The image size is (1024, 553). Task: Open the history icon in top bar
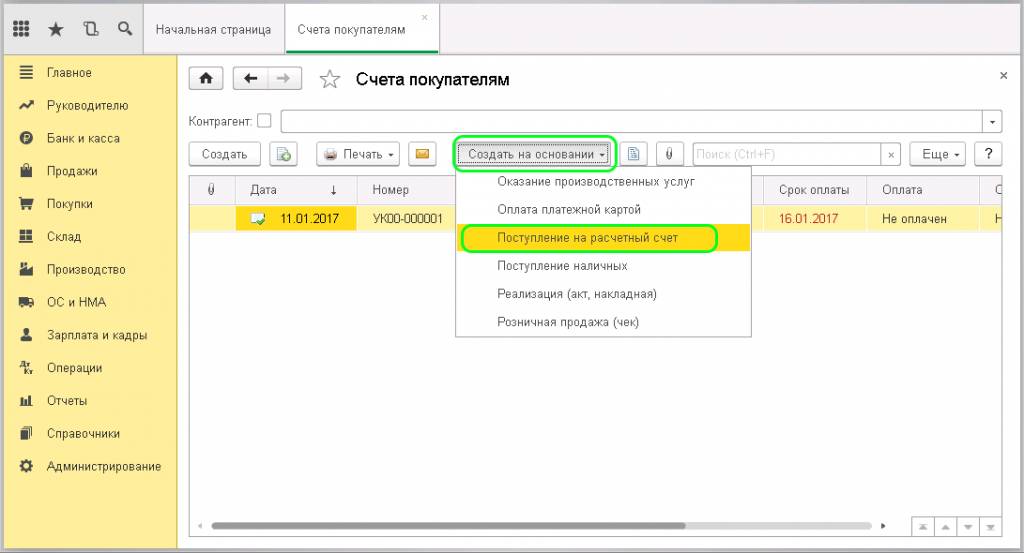coord(91,29)
